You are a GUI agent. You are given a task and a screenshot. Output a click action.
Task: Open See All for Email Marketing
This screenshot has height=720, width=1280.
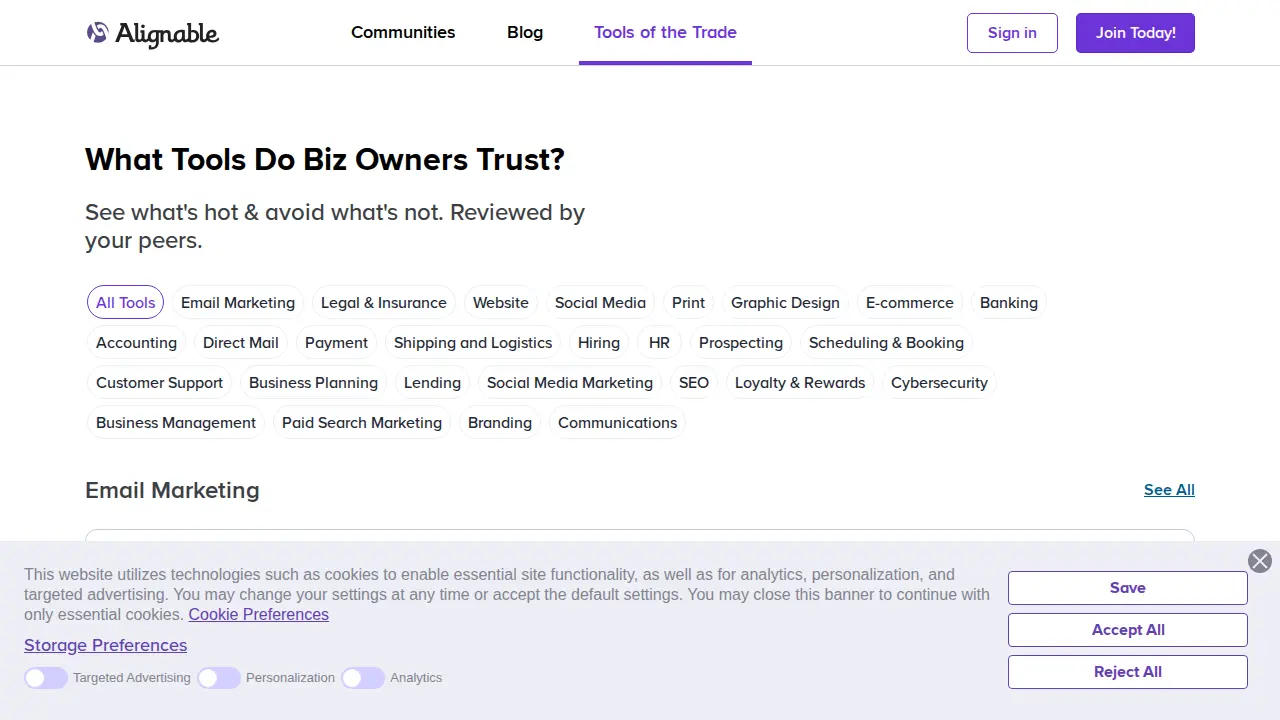(x=1169, y=490)
